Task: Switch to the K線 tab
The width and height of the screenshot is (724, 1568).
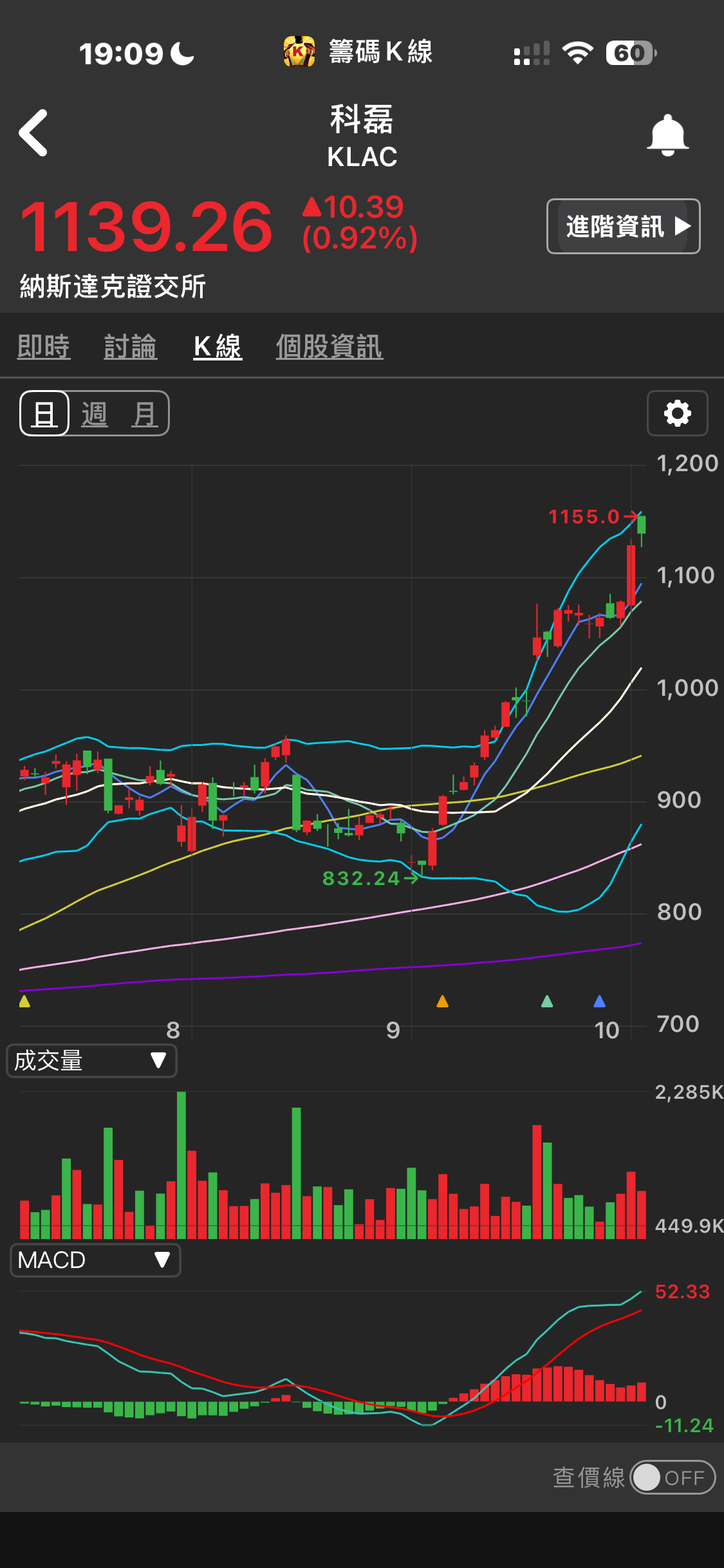Action: [218, 347]
